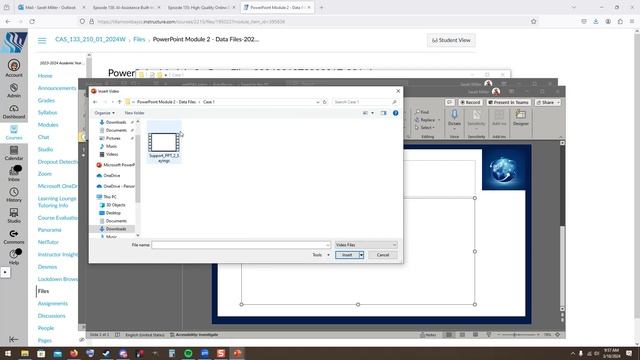
Task: Open History in Canvas global navigation
Action: pos(14,195)
